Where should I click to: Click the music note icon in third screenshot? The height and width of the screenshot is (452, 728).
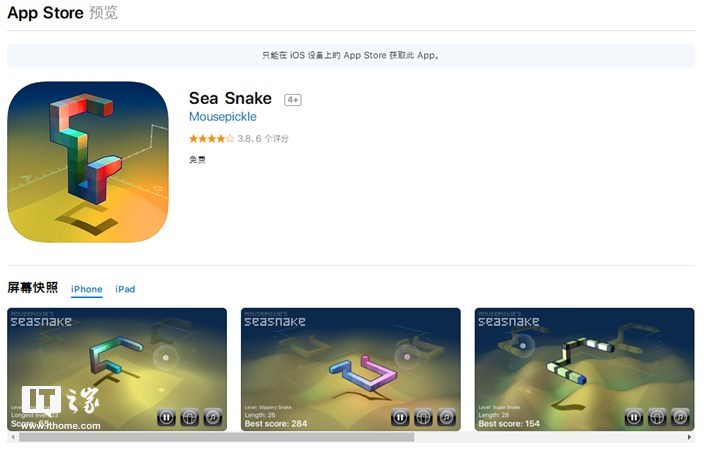coord(680,417)
